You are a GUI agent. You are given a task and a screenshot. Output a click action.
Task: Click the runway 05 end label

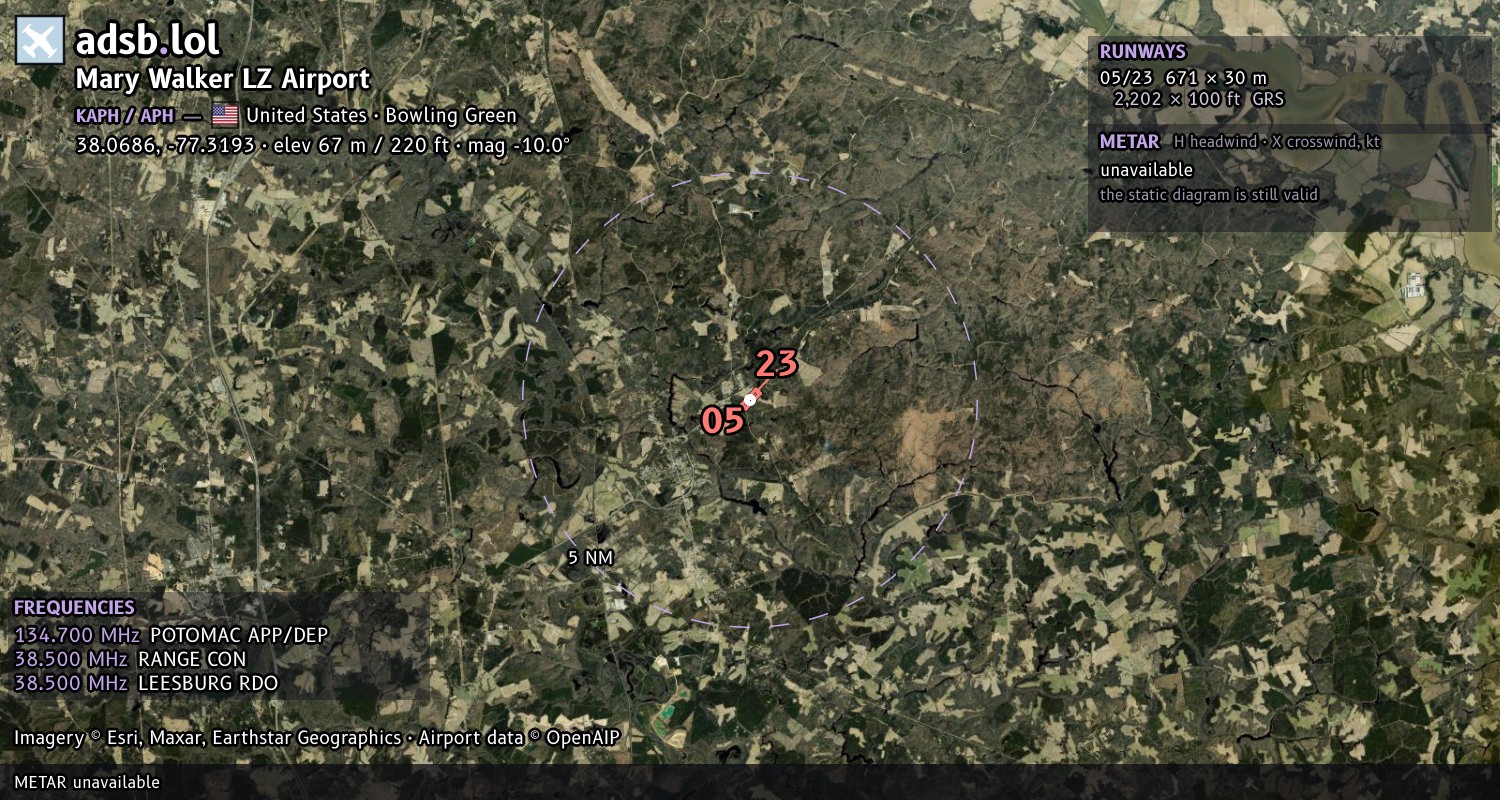(x=722, y=421)
